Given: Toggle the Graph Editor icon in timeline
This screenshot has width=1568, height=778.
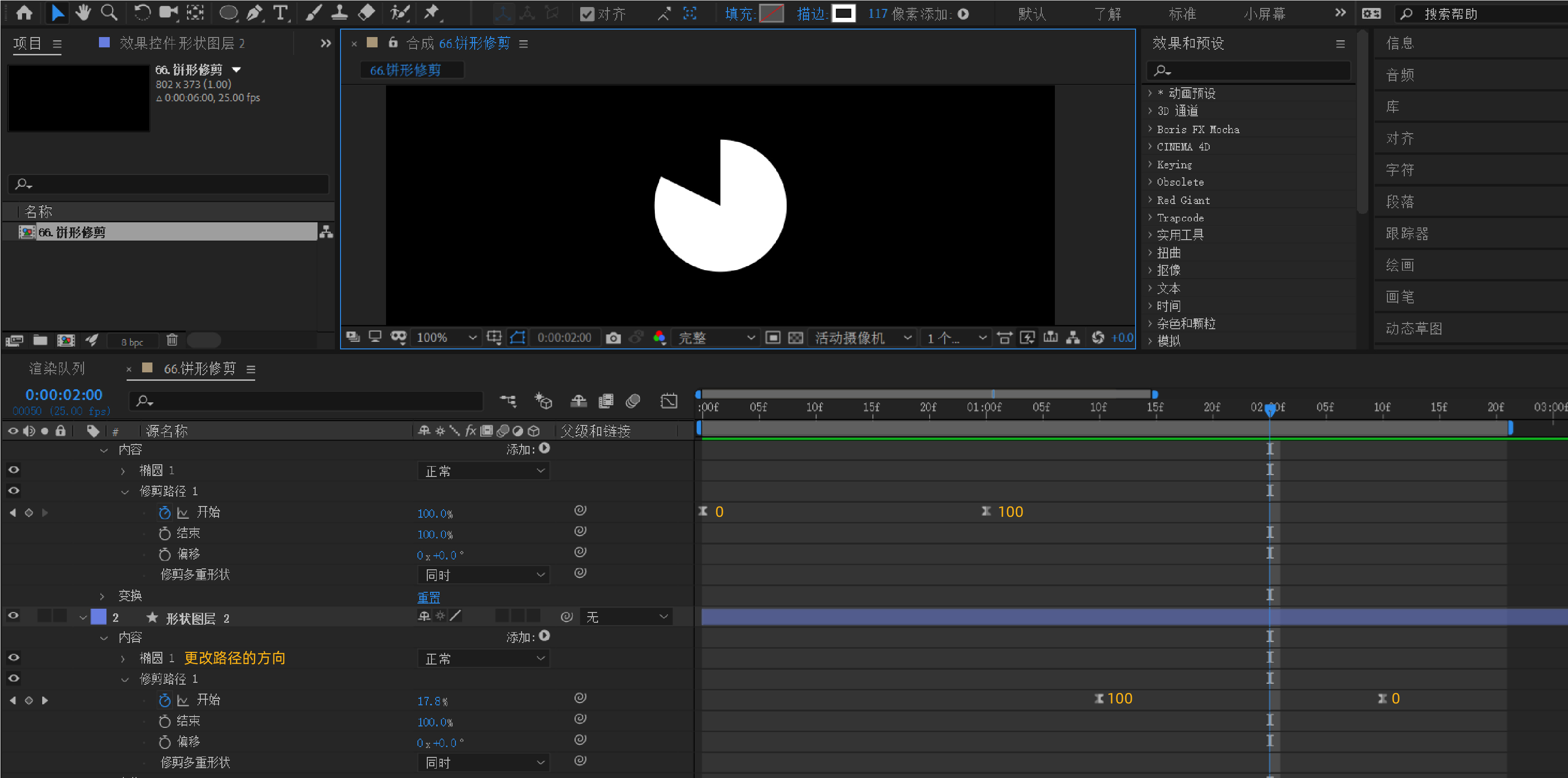Looking at the screenshot, I should [x=669, y=400].
